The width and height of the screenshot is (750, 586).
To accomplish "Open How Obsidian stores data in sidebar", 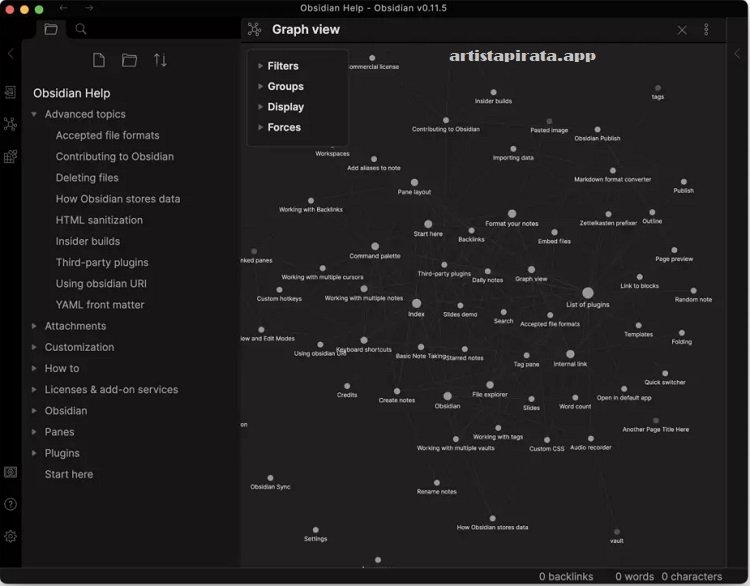I will click(118, 199).
